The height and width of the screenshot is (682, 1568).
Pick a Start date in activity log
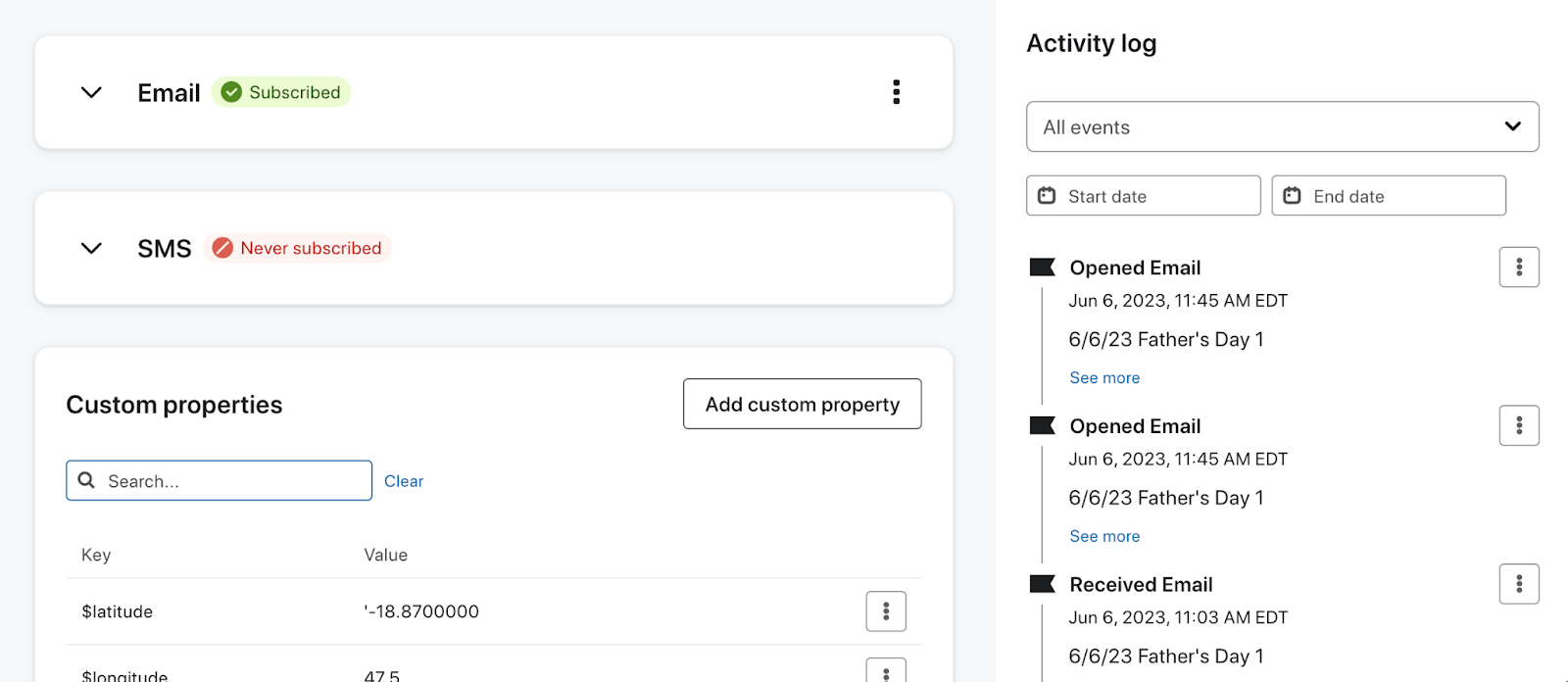(1144, 195)
